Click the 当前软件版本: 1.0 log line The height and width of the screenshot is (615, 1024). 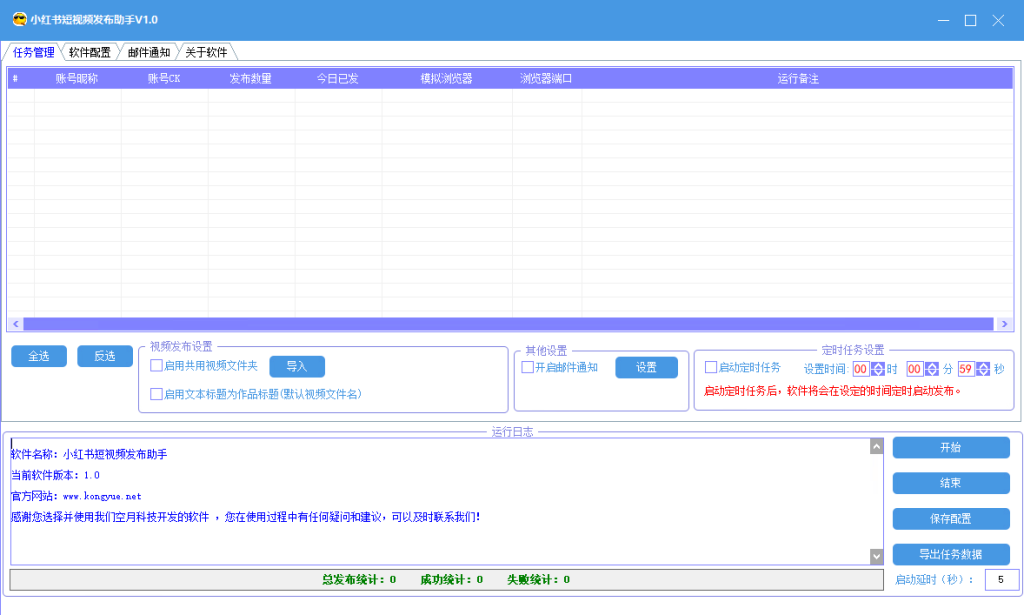pos(56,475)
